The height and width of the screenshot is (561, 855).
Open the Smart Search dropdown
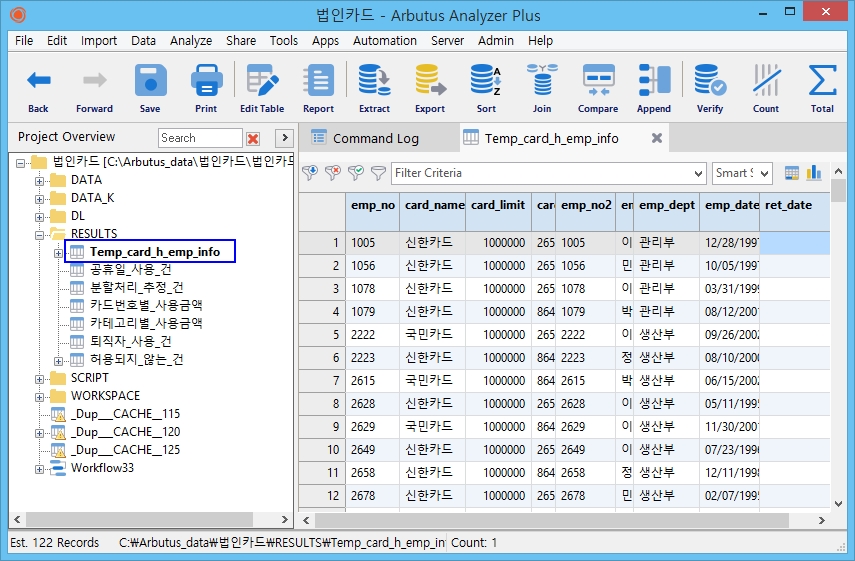(x=765, y=173)
